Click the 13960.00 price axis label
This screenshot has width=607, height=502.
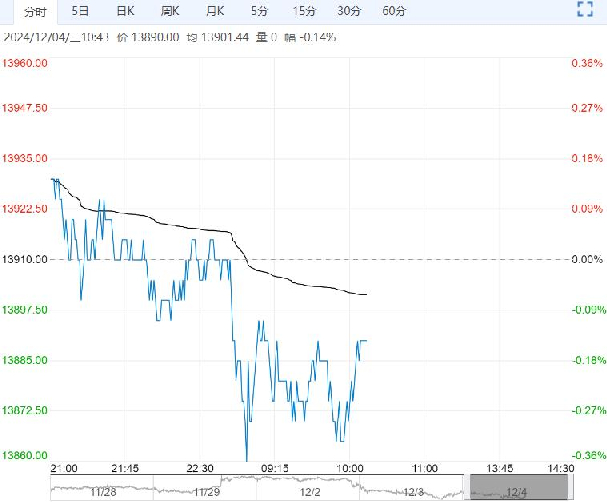coord(27,63)
